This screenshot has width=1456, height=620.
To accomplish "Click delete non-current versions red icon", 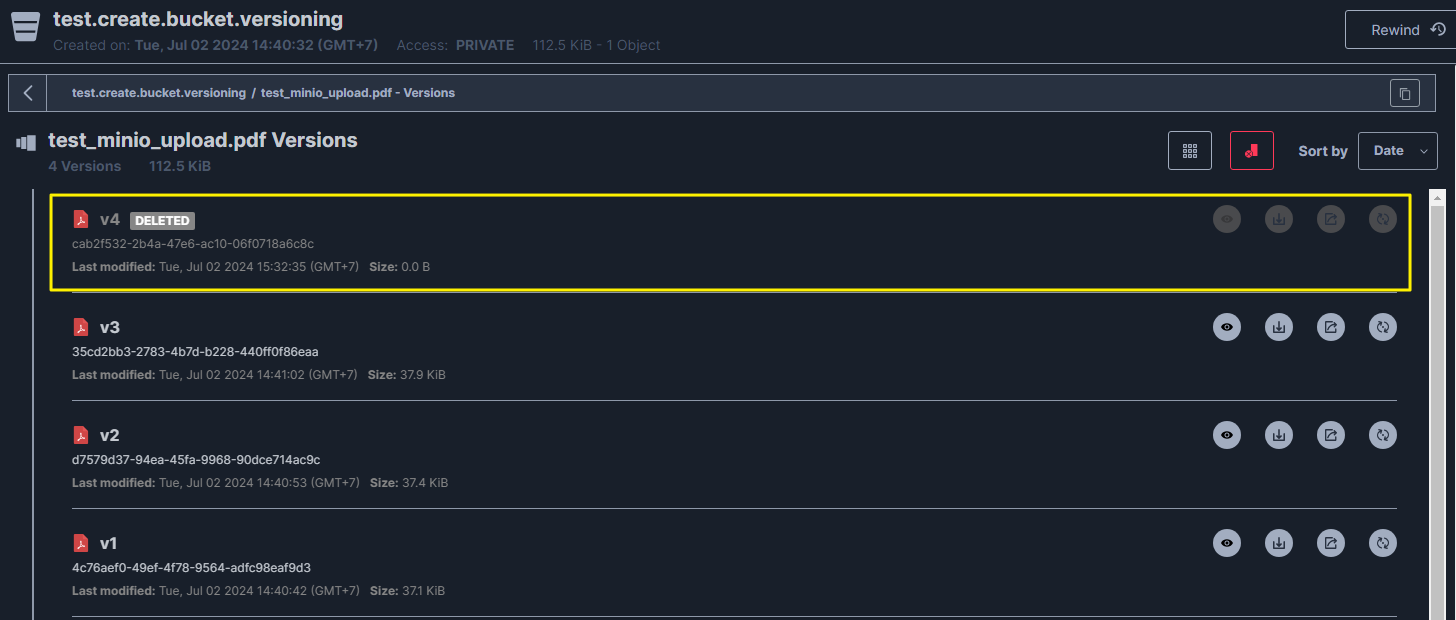I will (x=1251, y=151).
